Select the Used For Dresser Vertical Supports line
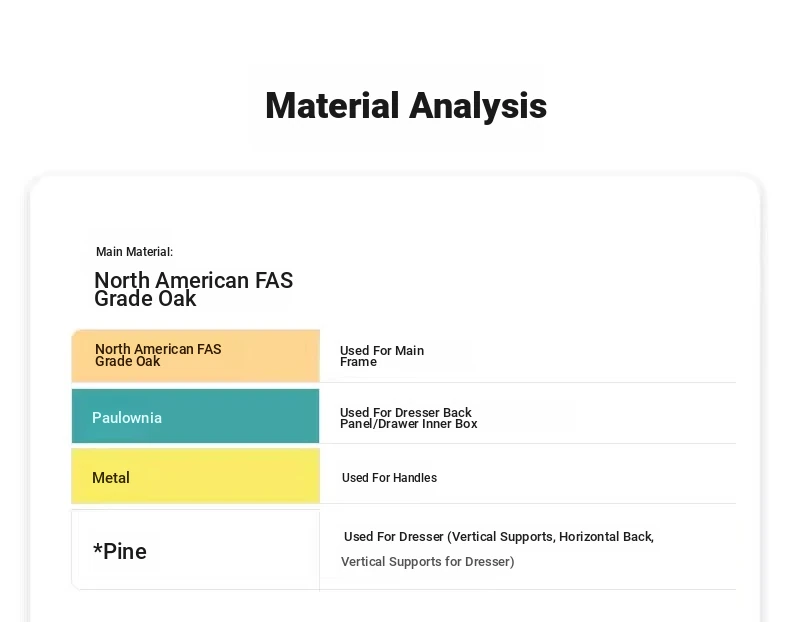The height and width of the screenshot is (622, 790). 499,537
